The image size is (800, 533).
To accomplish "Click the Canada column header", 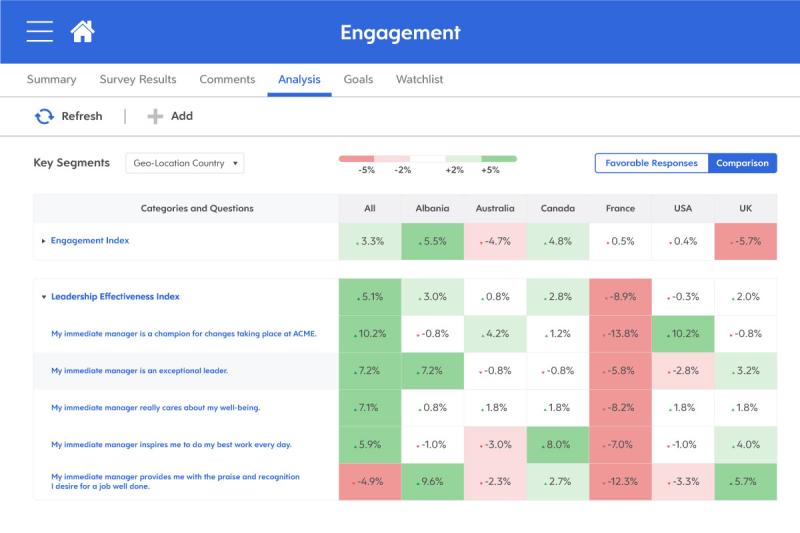I will pos(558,208).
